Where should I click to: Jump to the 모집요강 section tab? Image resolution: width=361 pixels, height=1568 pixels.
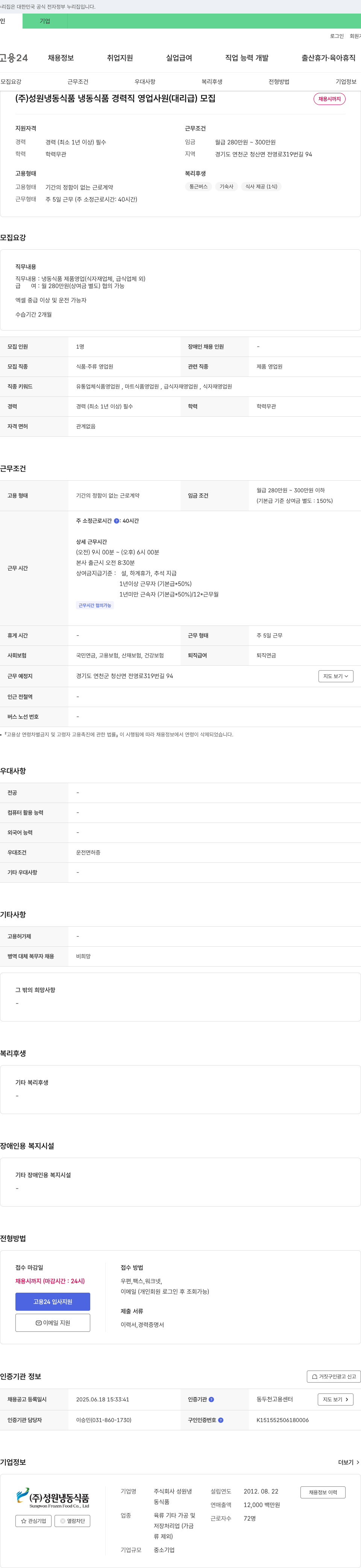tap(11, 82)
